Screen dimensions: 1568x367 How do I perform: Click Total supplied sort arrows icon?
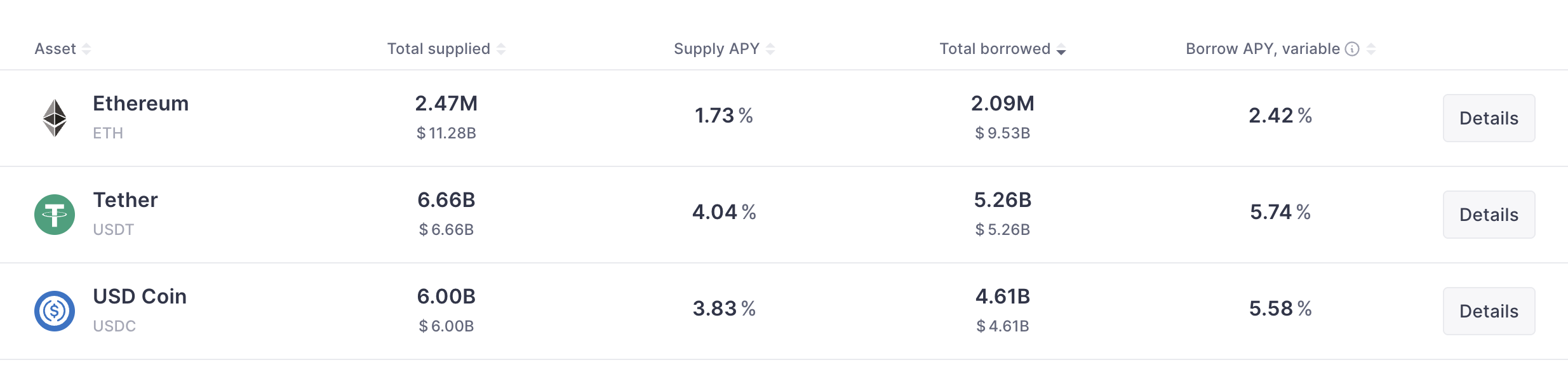coord(501,49)
